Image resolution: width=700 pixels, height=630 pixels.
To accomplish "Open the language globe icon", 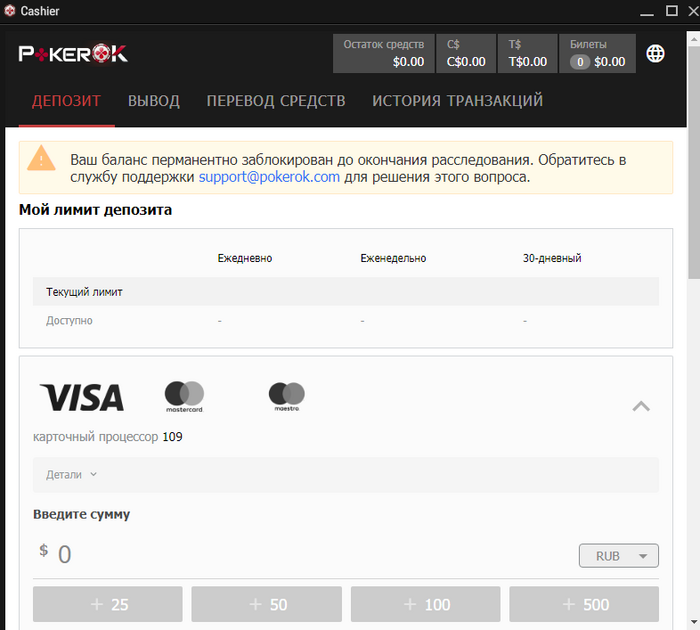I will tap(655, 54).
